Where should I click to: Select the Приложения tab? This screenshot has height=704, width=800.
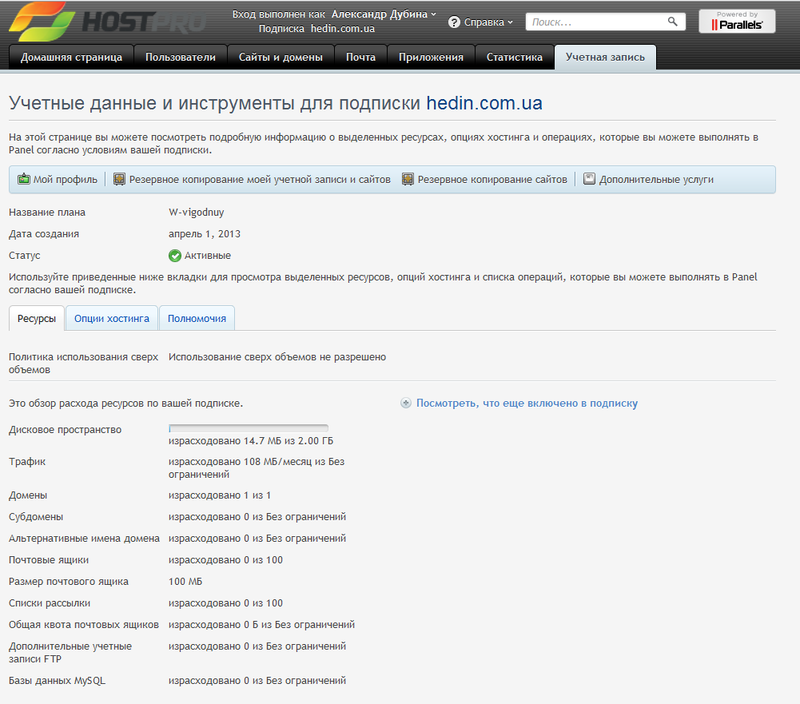(431, 57)
